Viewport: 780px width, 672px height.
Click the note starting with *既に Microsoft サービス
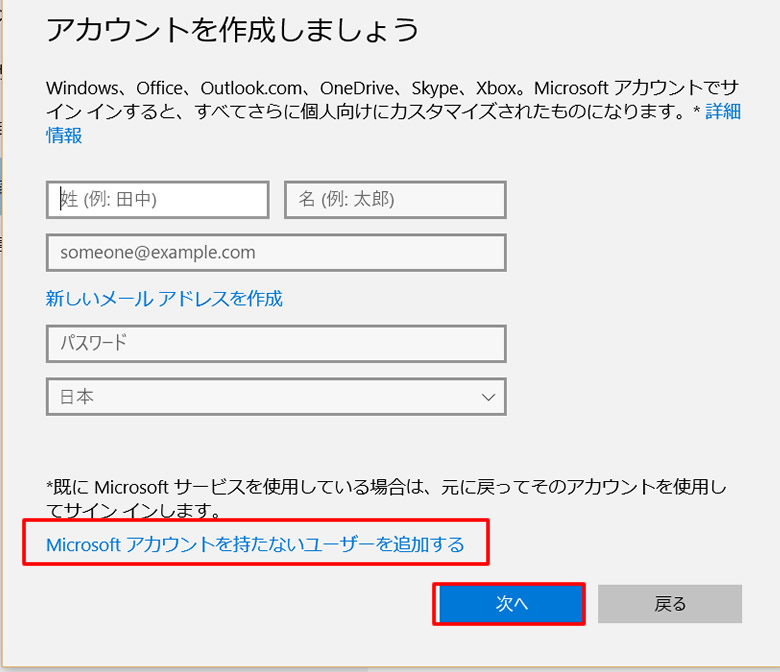click(387, 498)
